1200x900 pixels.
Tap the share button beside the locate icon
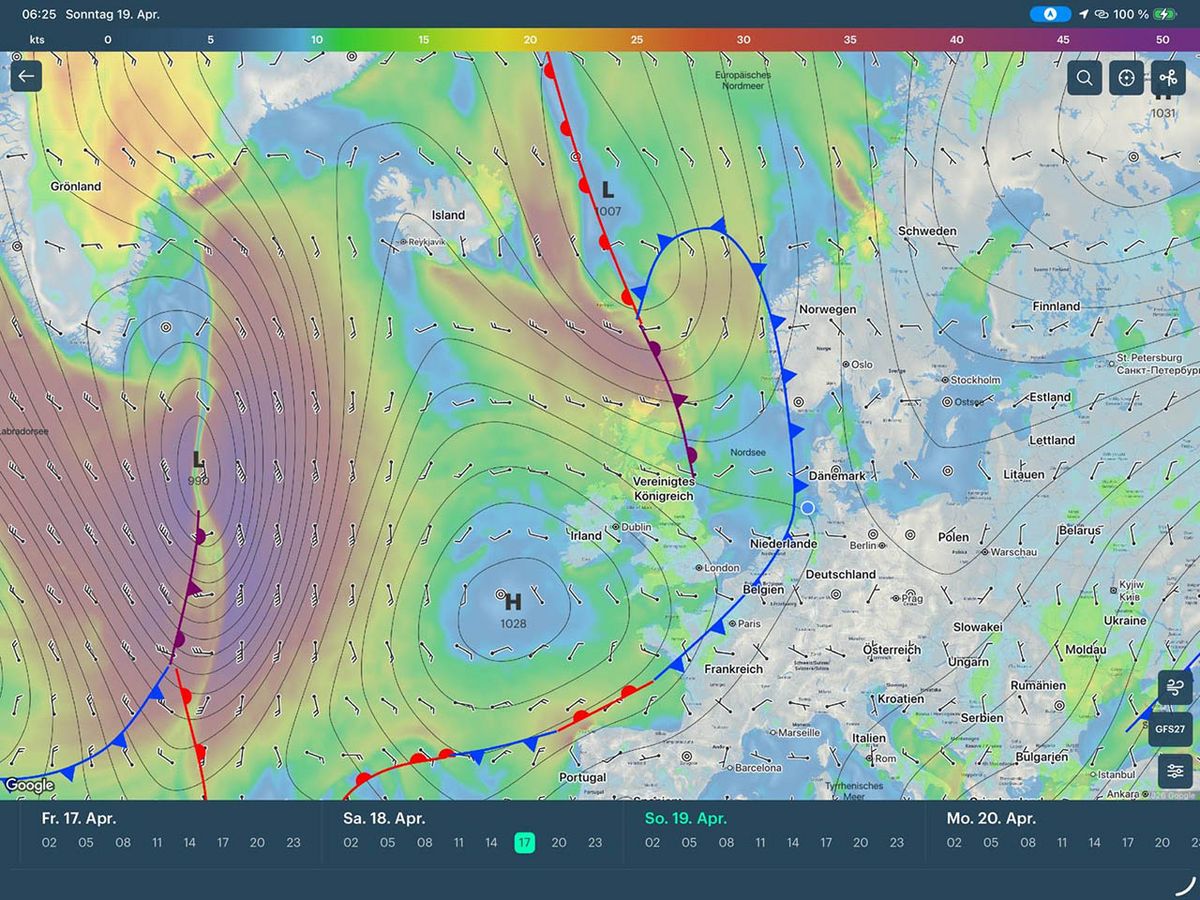1168,77
